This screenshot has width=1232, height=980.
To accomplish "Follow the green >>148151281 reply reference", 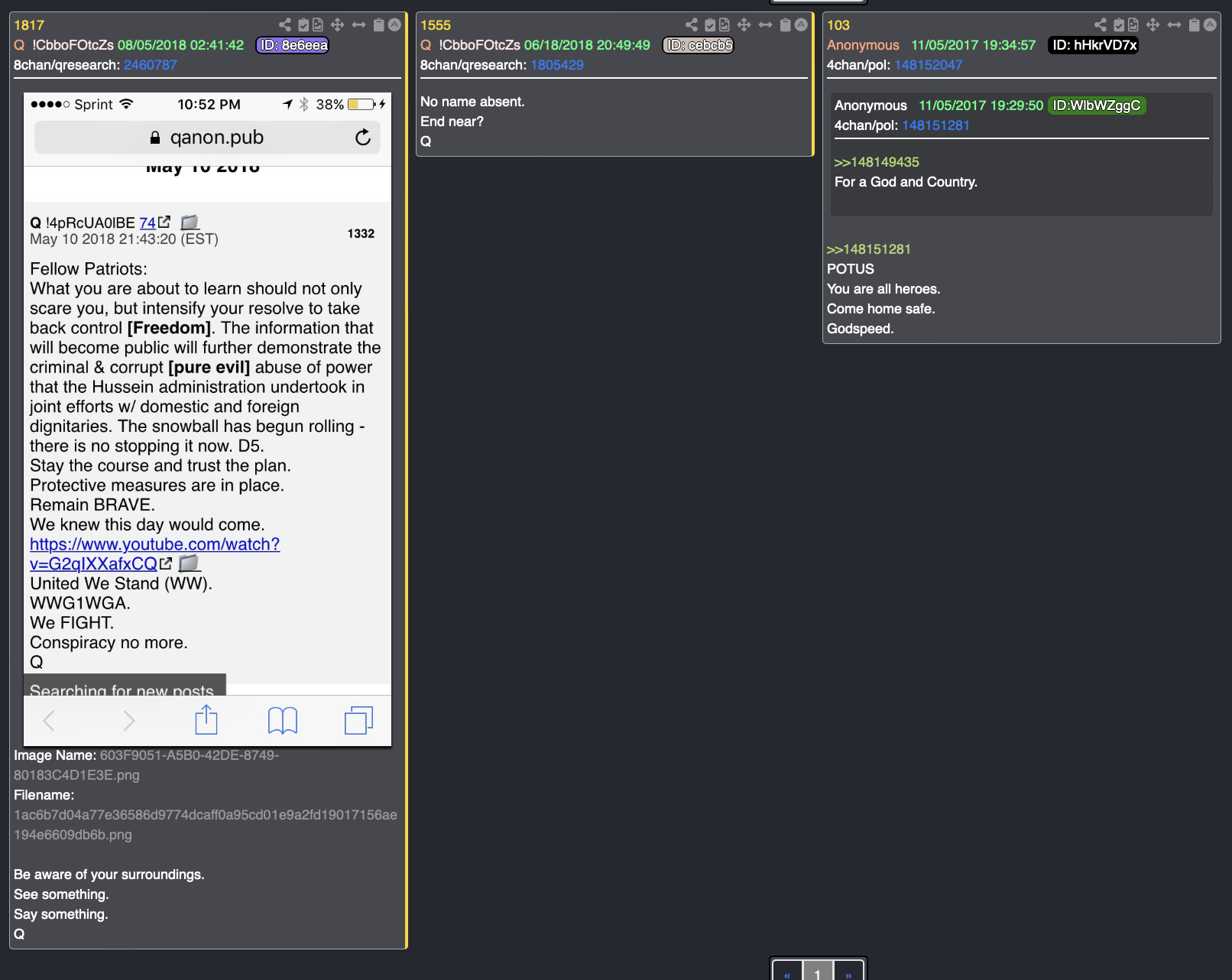I will (869, 249).
